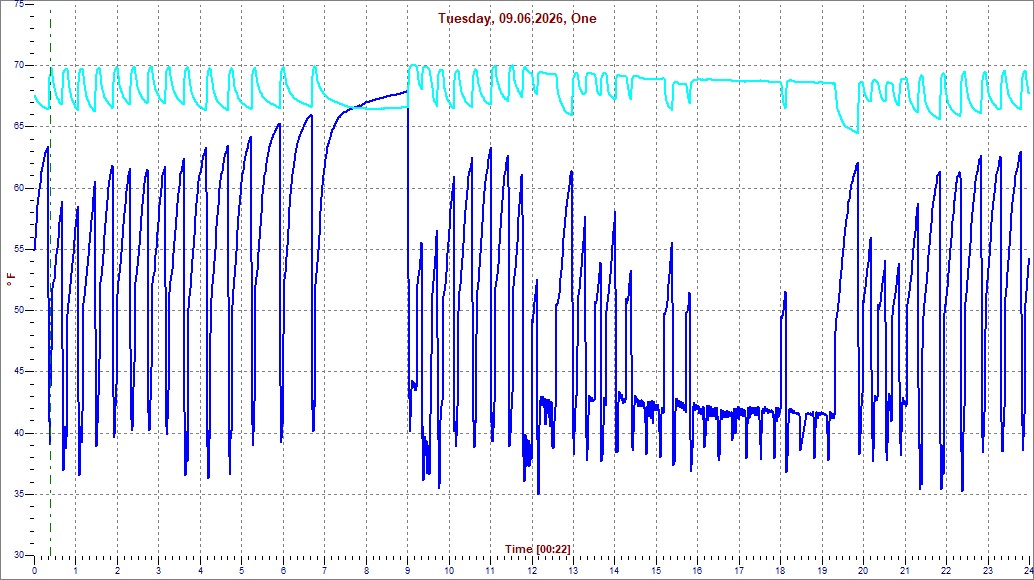
Task: Click the chart title 'Tuesday, 09.06.2026, One'
Action: pos(517,18)
